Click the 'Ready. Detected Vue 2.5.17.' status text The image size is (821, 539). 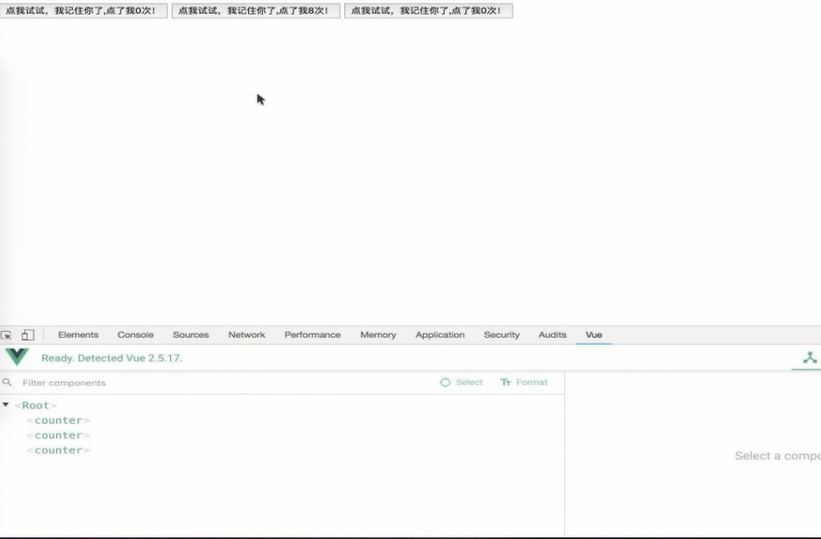click(112, 358)
